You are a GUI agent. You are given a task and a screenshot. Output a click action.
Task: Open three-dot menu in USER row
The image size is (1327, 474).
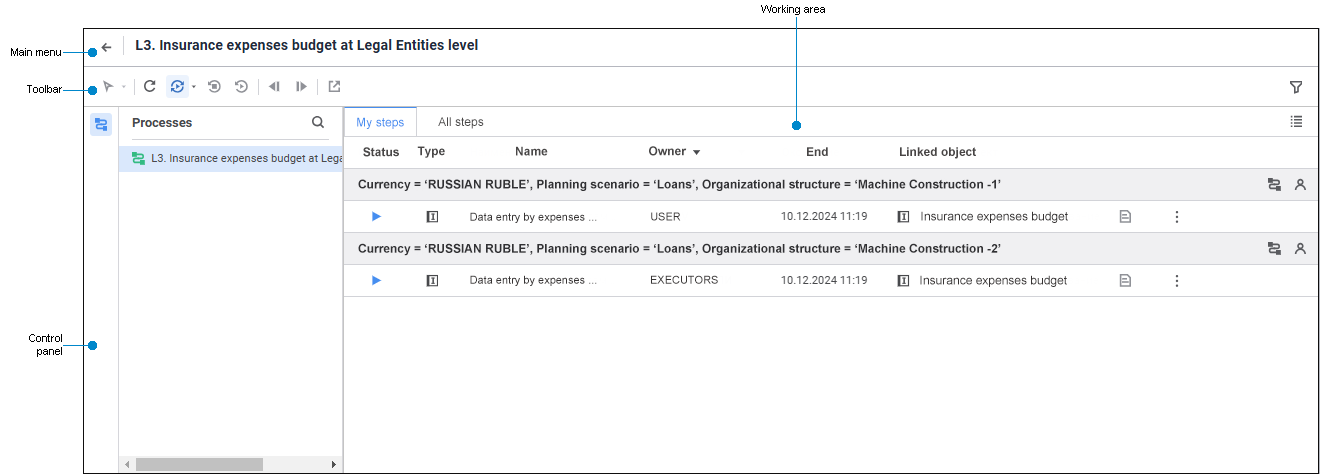[1176, 216]
